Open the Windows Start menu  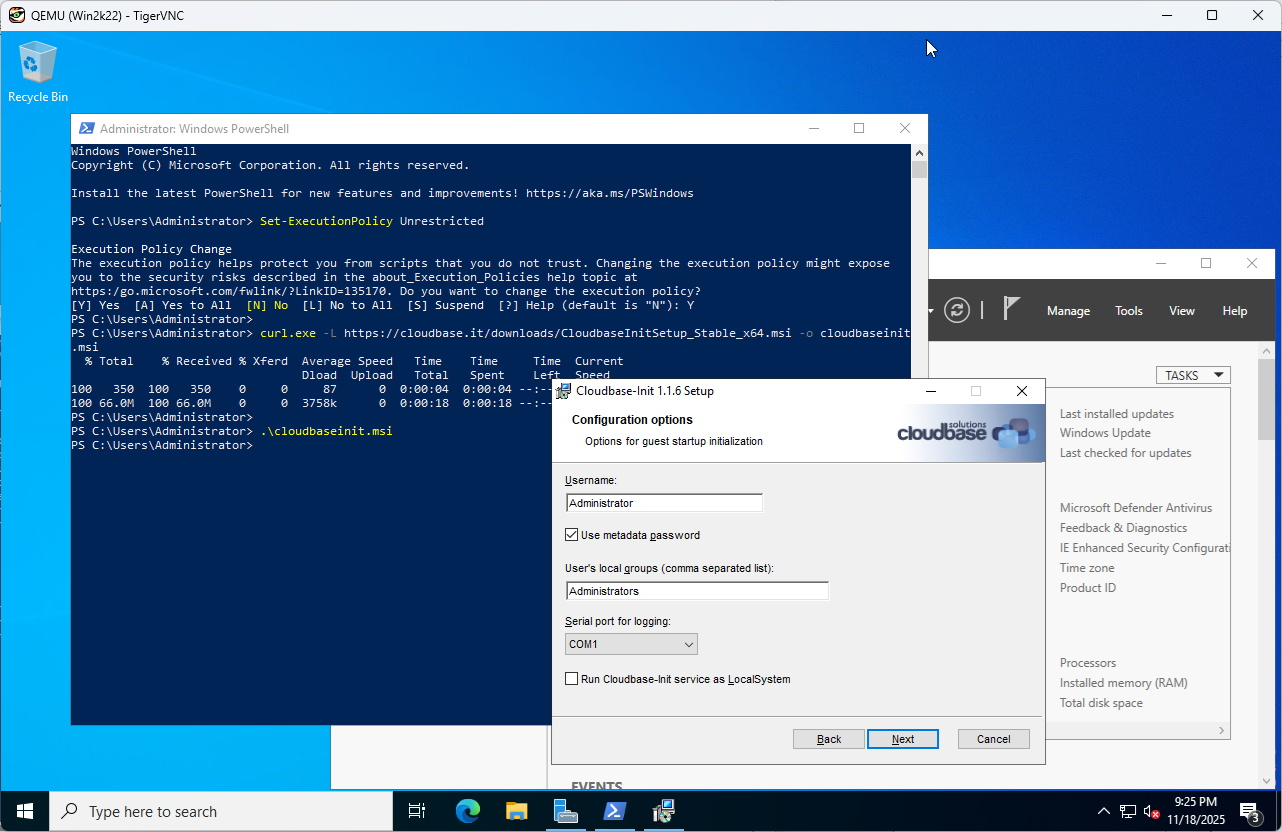[x=24, y=811]
